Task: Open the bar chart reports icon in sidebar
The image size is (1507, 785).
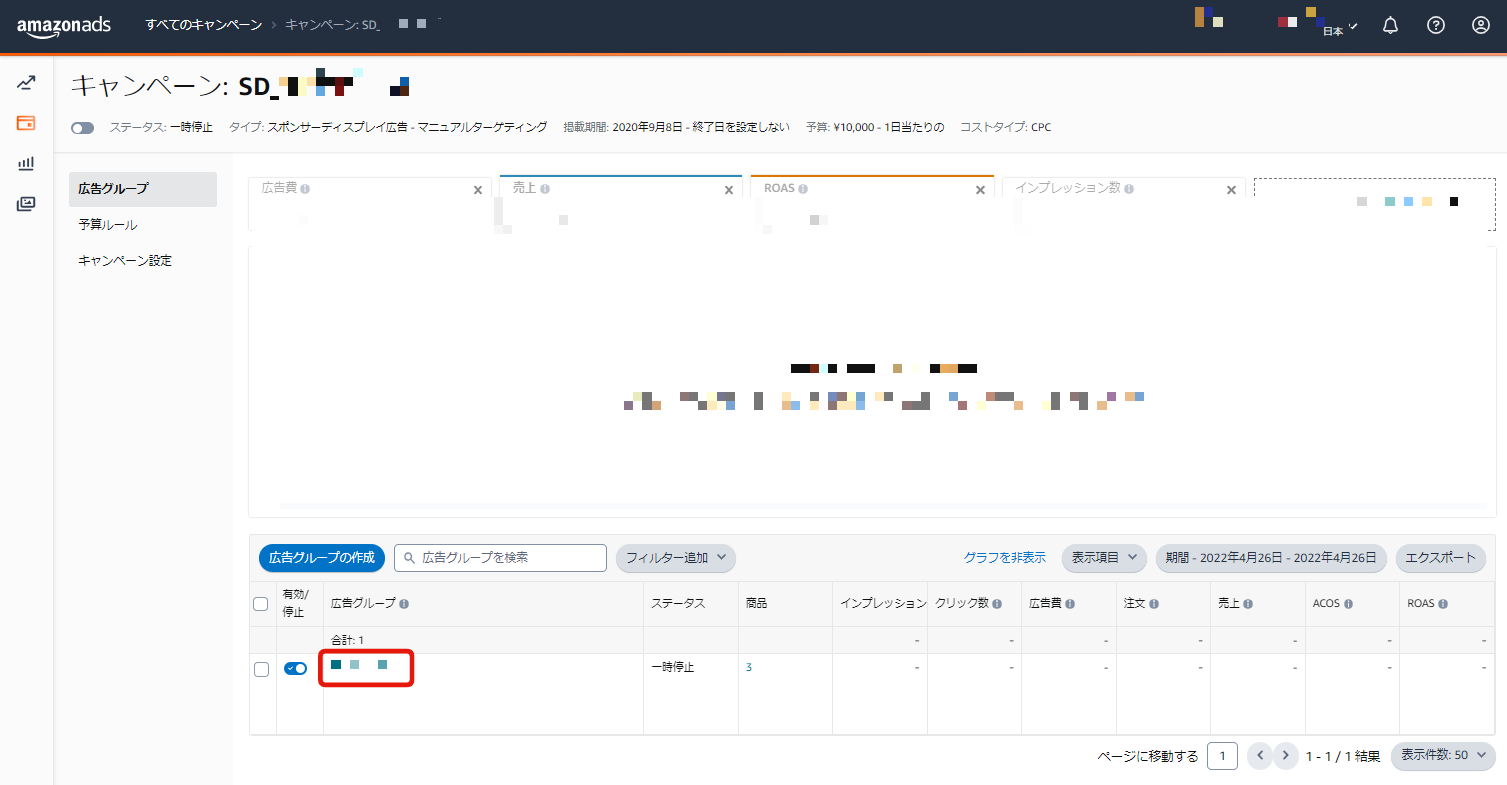Action: click(x=26, y=163)
